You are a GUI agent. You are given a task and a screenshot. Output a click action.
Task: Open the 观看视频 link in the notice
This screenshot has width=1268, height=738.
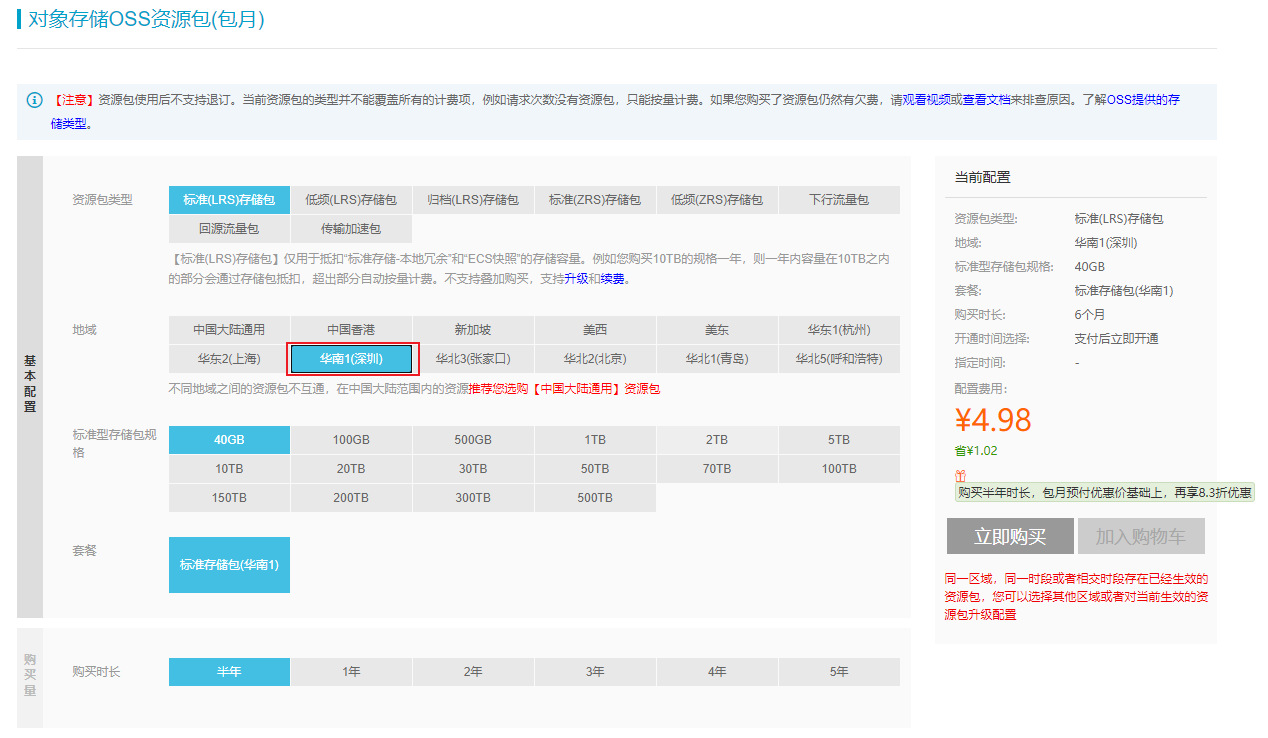click(x=926, y=100)
